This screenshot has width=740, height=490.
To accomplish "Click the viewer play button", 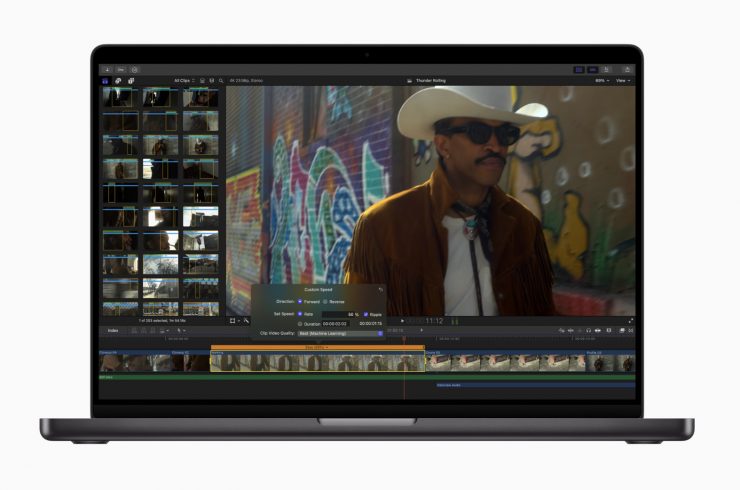I will tap(403, 321).
